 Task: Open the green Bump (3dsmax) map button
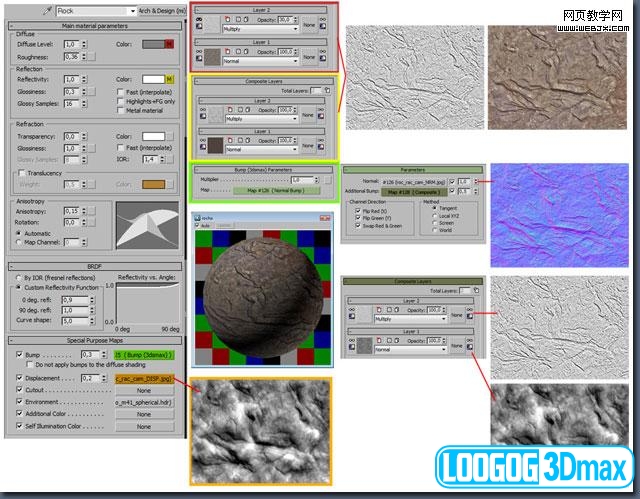(144, 355)
